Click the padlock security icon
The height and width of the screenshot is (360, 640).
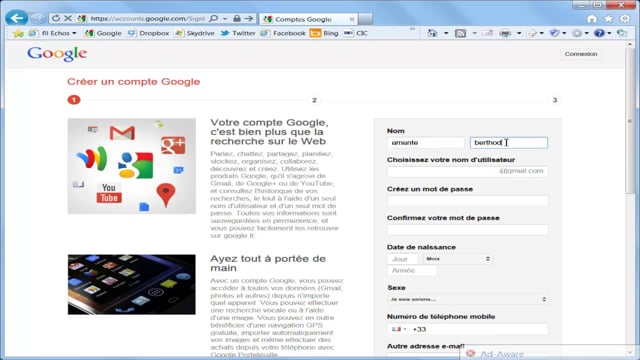coord(237,18)
